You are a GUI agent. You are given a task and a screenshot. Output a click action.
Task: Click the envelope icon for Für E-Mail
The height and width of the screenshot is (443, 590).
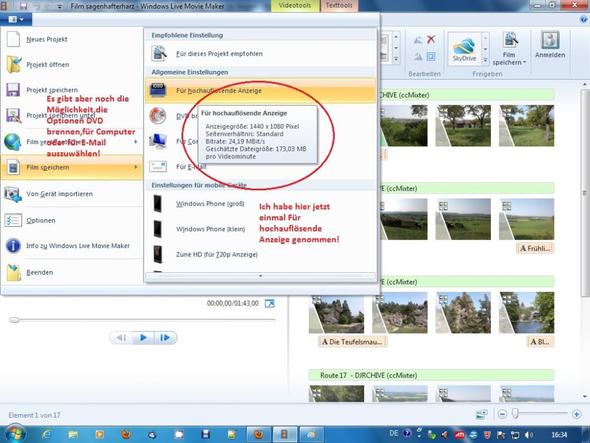click(x=158, y=166)
